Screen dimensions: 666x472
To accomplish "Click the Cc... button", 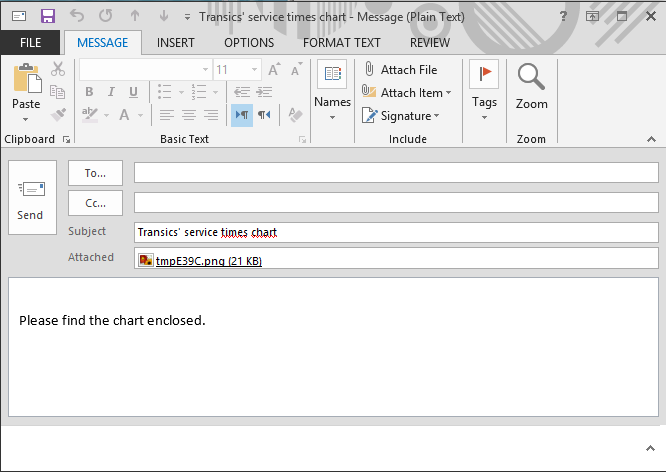I will (95, 203).
